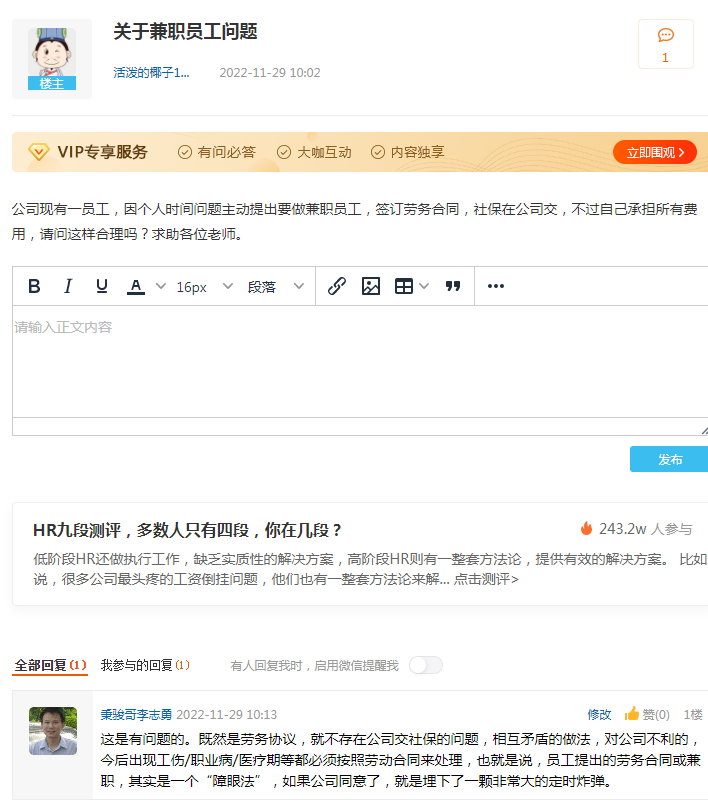Choose font color with the A icon
Screen dimensions: 708x809
(136, 286)
